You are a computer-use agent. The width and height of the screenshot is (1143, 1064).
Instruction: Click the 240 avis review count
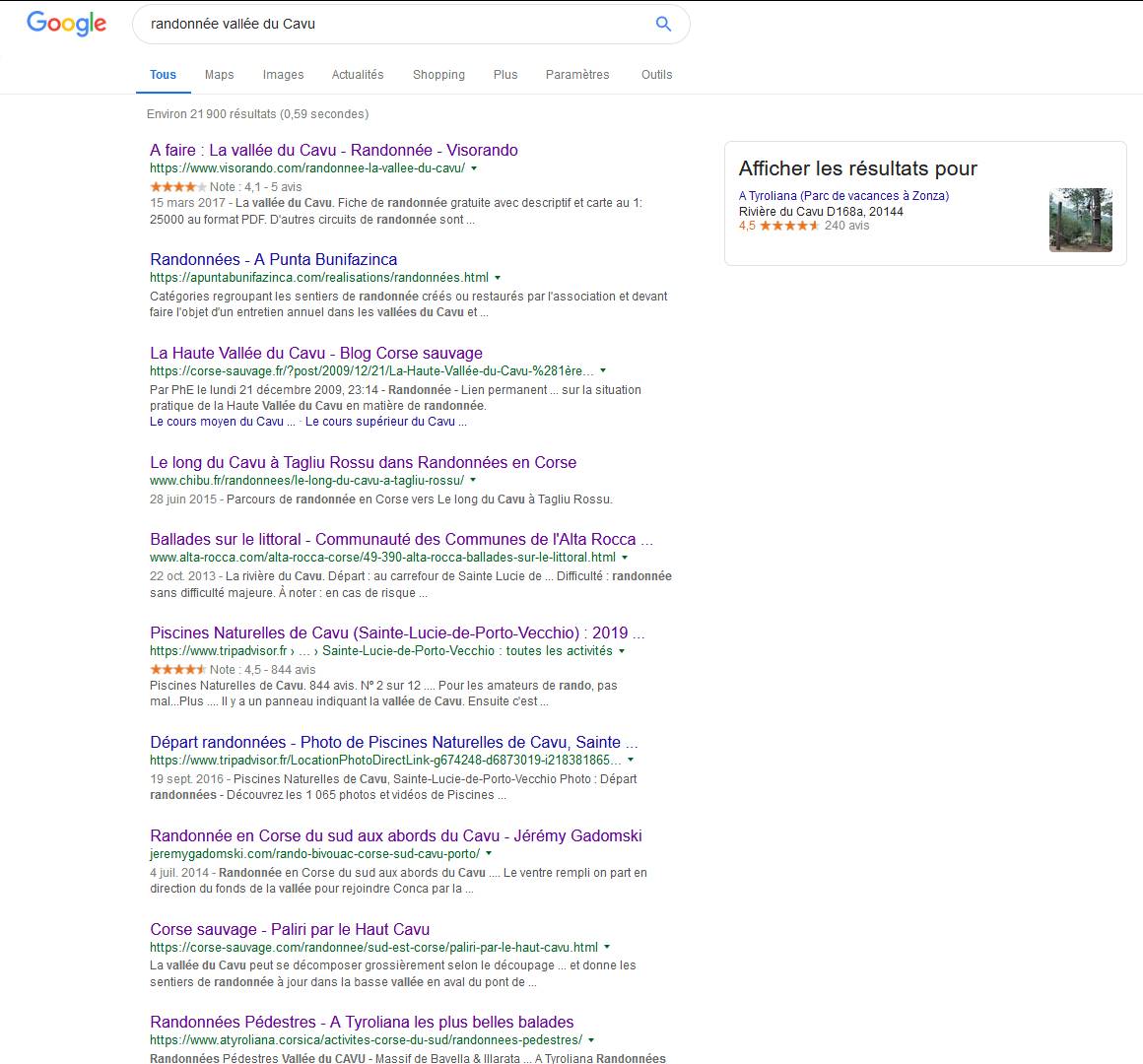(x=846, y=226)
